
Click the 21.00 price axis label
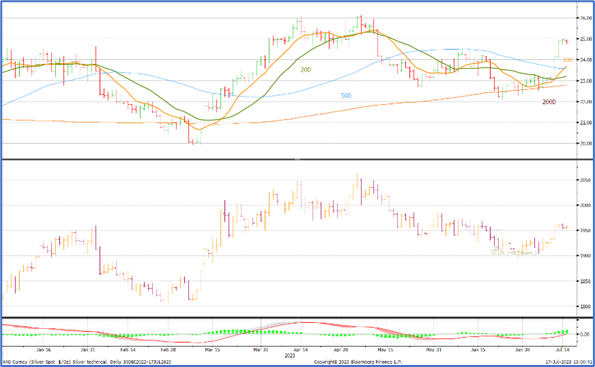click(x=586, y=123)
